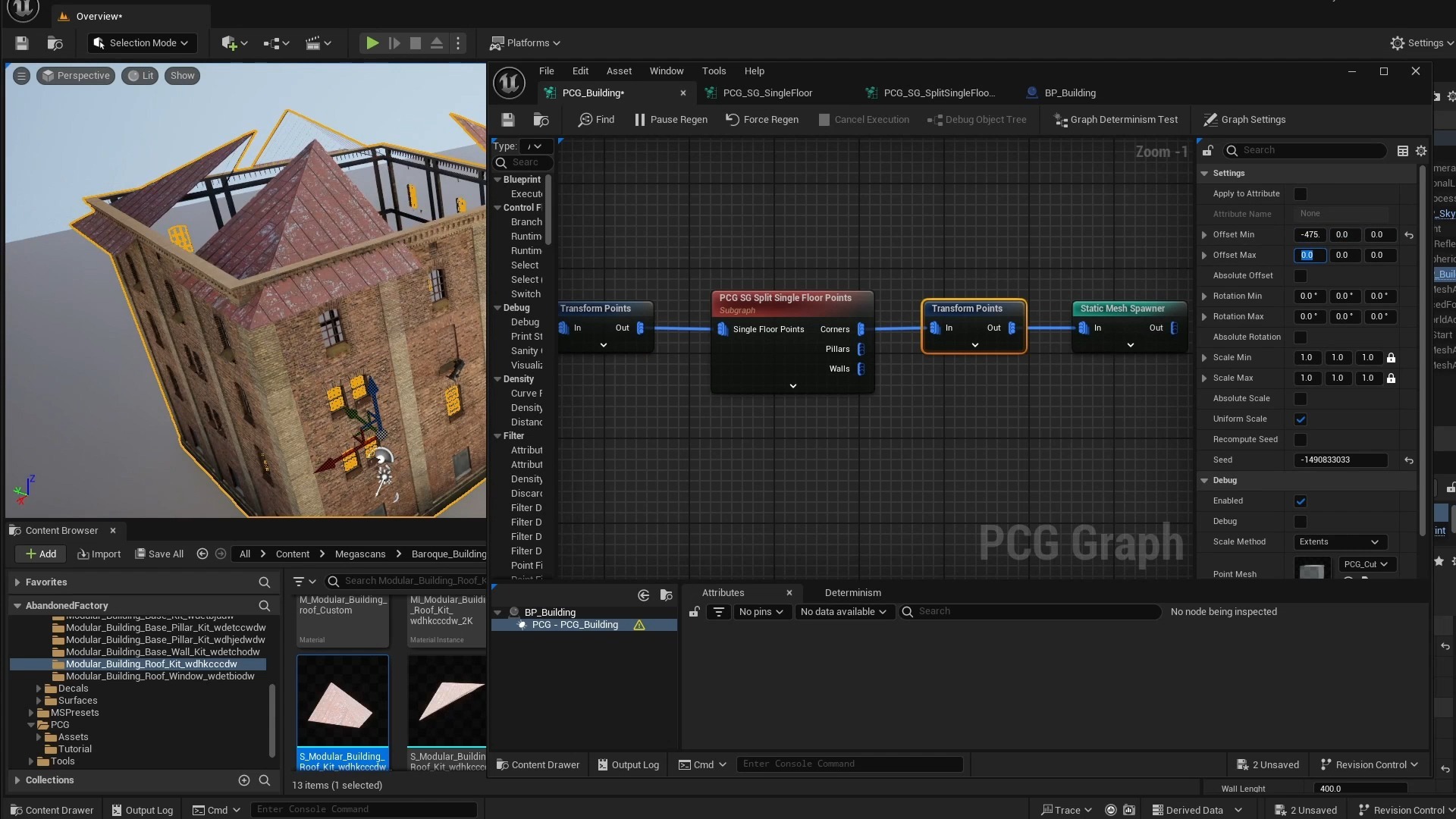Expand Offset Min property row

click(x=1204, y=235)
